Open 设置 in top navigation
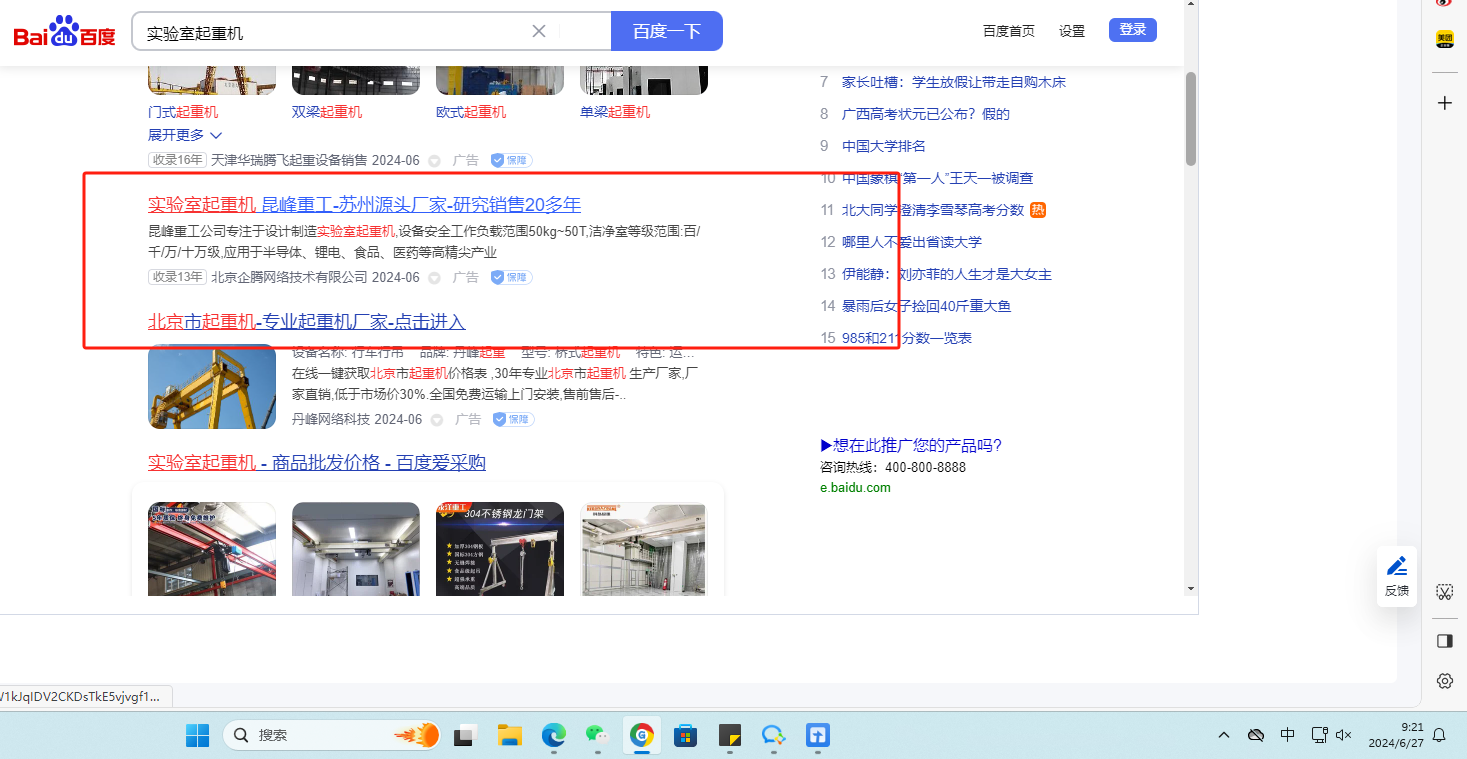Viewport: 1467px width, 759px height. pyautogui.click(x=1072, y=31)
